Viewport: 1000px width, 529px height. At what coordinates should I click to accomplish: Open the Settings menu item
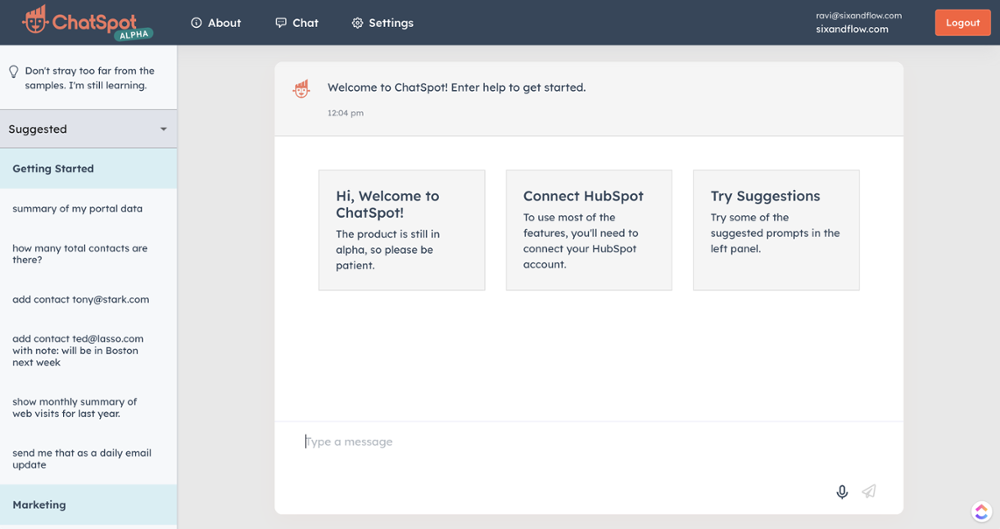[383, 23]
